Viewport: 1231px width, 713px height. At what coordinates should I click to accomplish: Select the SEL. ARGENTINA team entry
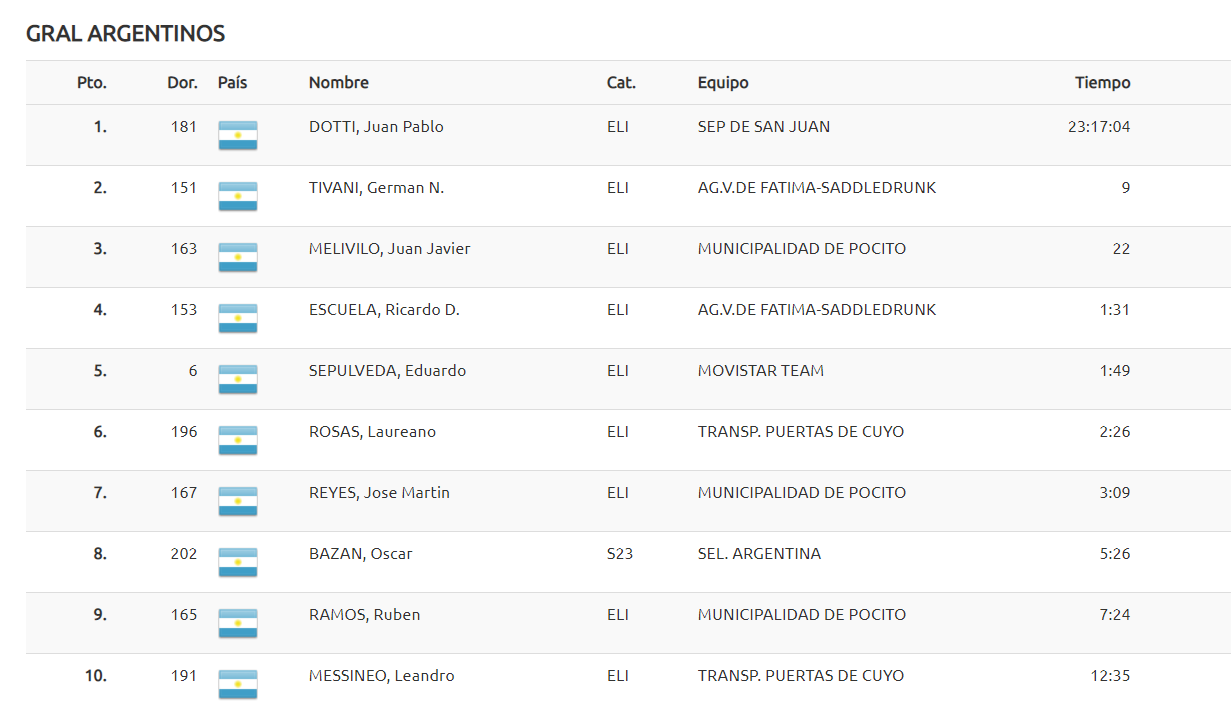(x=759, y=554)
